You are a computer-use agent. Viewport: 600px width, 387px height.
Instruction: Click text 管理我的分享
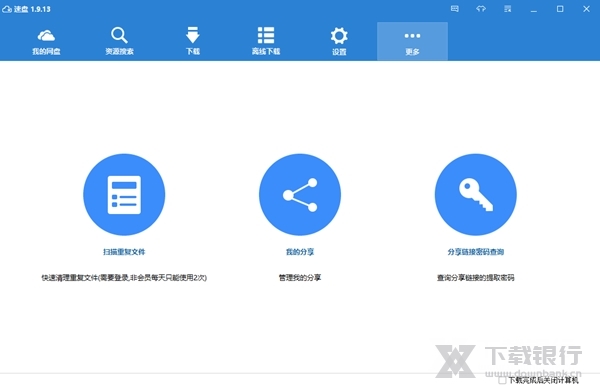click(300, 278)
